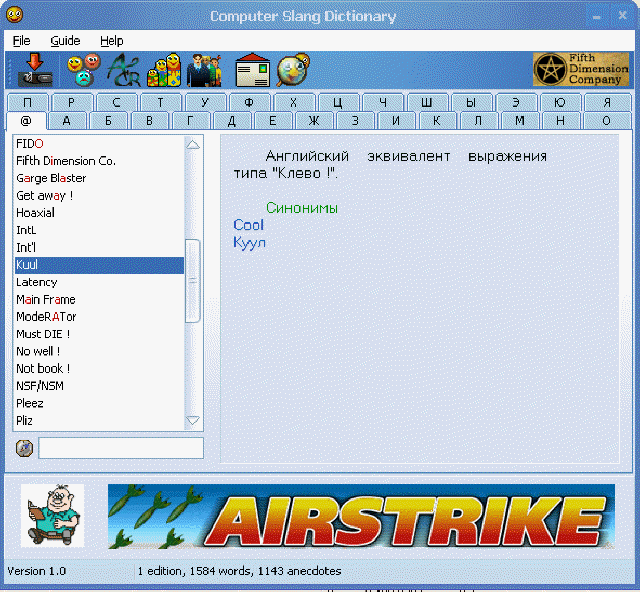The width and height of the screenshot is (640, 592).
Task: Switch to the Э letter tab
Action: coord(516,102)
